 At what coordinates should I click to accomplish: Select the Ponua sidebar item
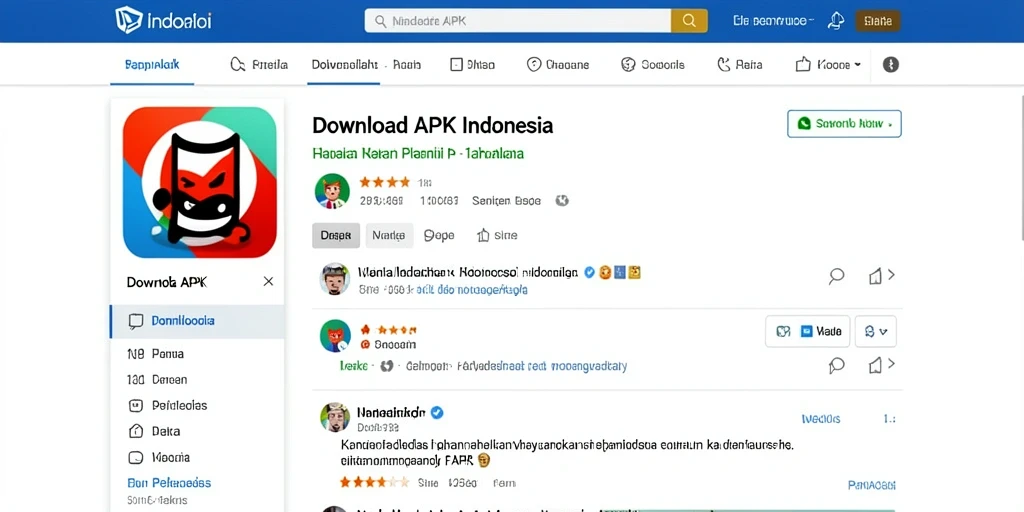(155, 354)
